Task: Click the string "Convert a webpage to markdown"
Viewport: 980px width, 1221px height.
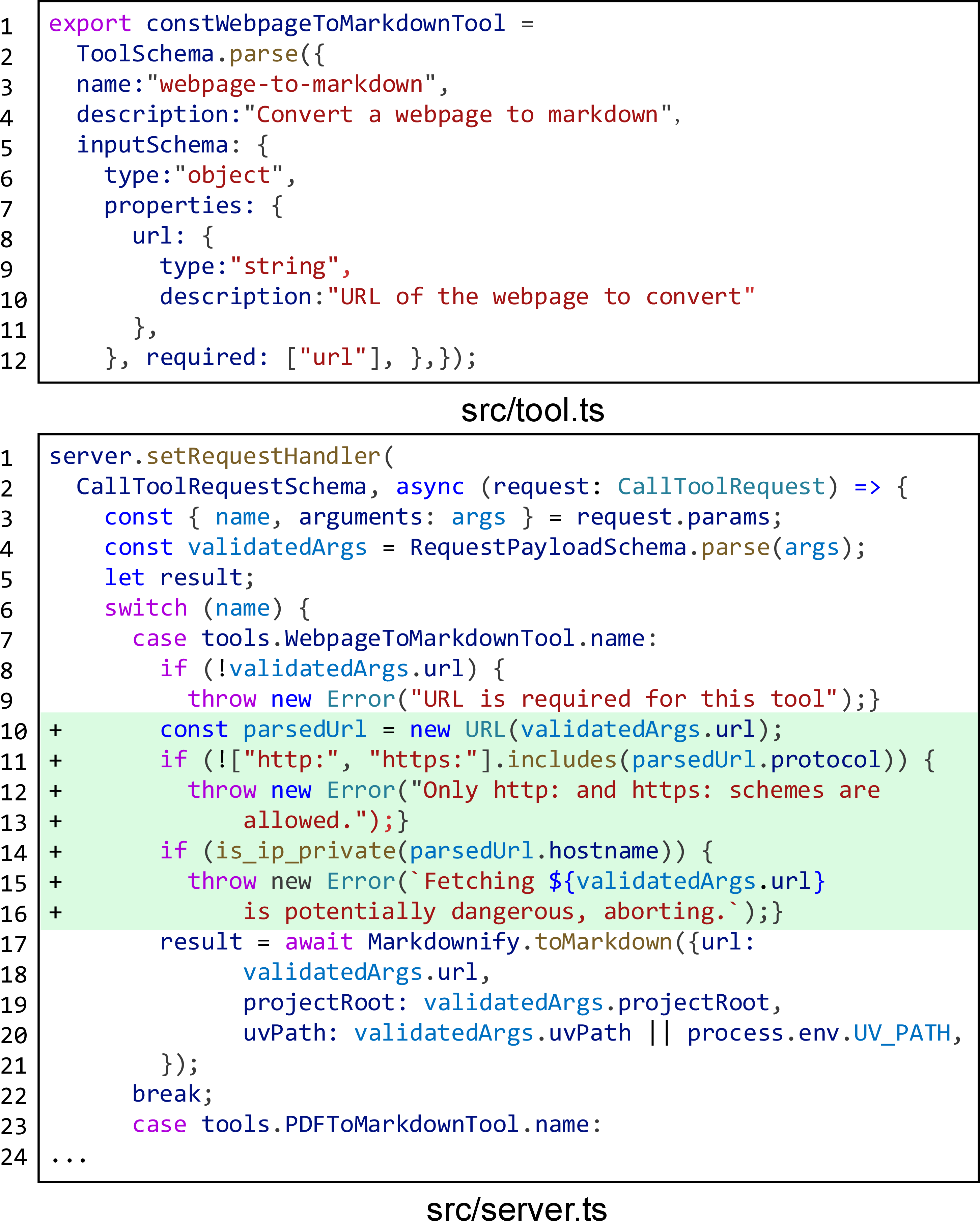Action: [x=458, y=115]
